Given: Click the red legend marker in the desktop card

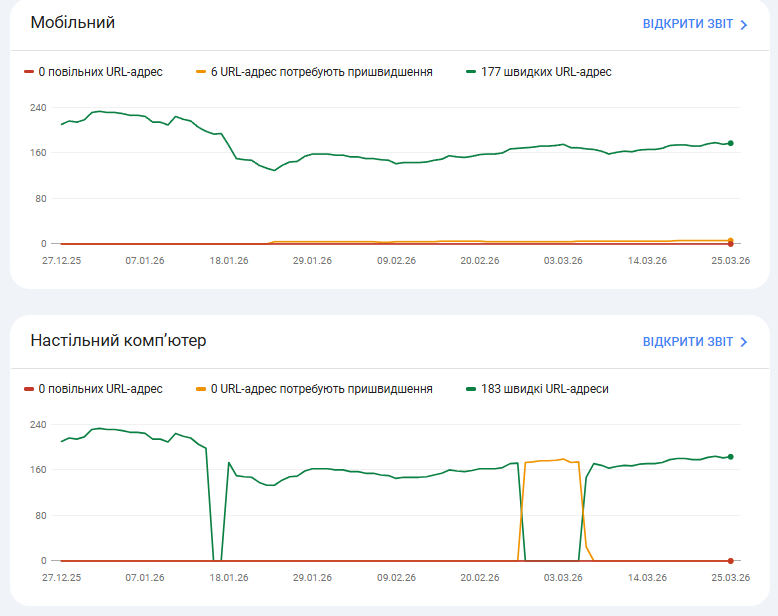Looking at the screenshot, I should point(29,389).
